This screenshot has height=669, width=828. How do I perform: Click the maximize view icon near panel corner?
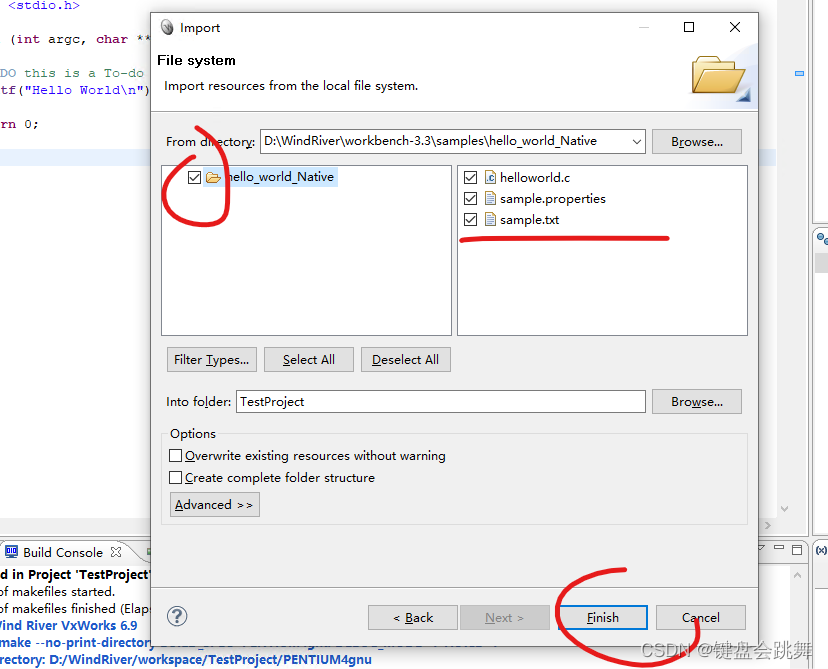point(797,549)
